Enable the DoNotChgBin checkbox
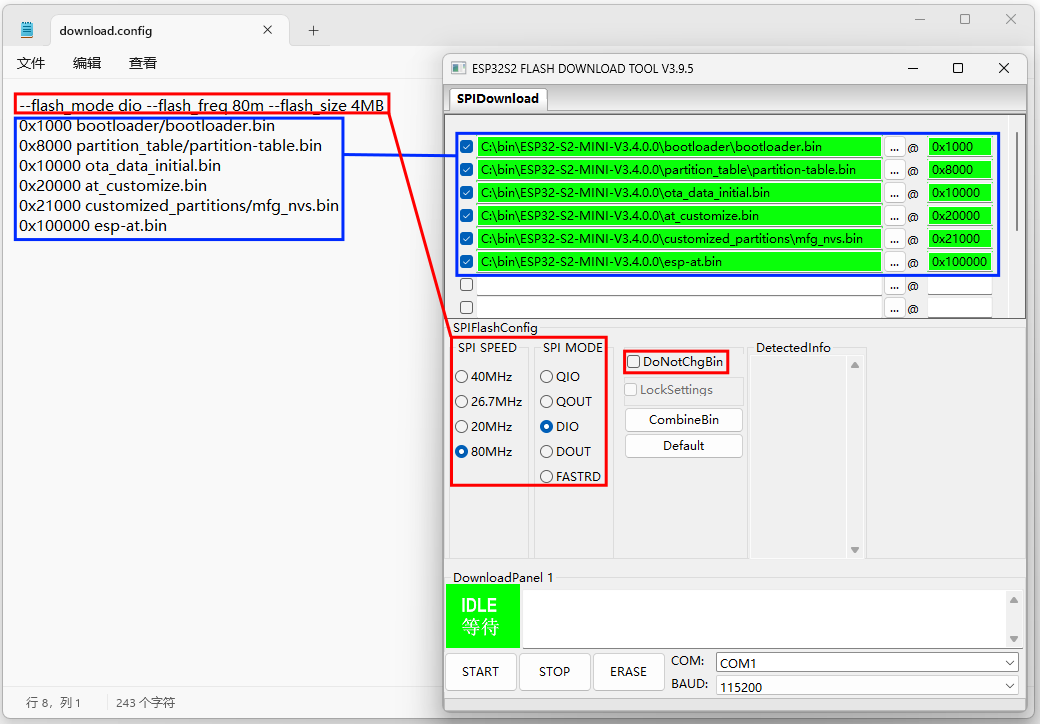Viewport: 1040px width, 724px height. pyautogui.click(x=634, y=362)
